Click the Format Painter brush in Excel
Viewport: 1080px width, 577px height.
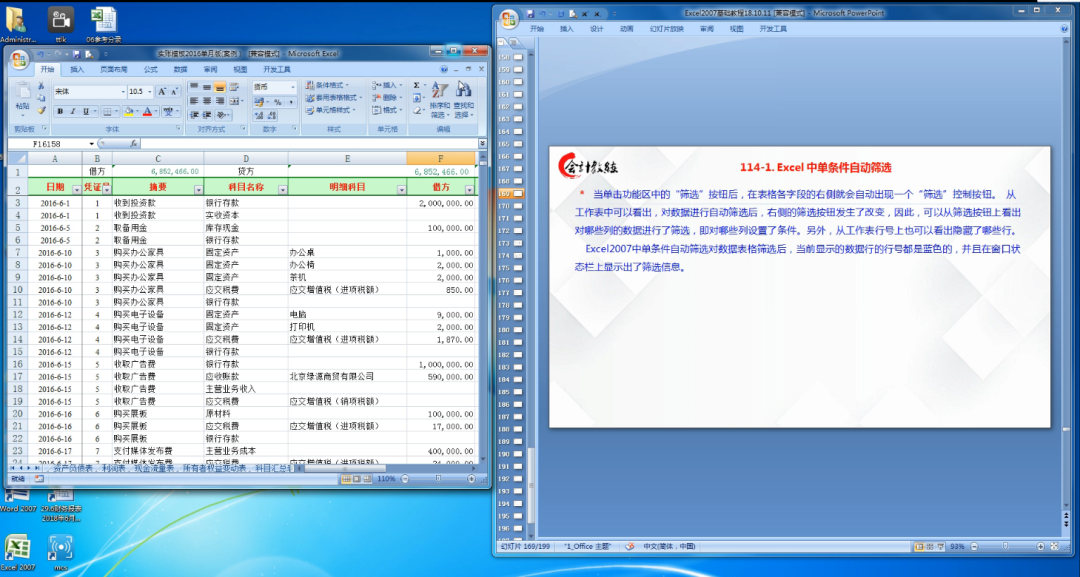click(x=41, y=110)
